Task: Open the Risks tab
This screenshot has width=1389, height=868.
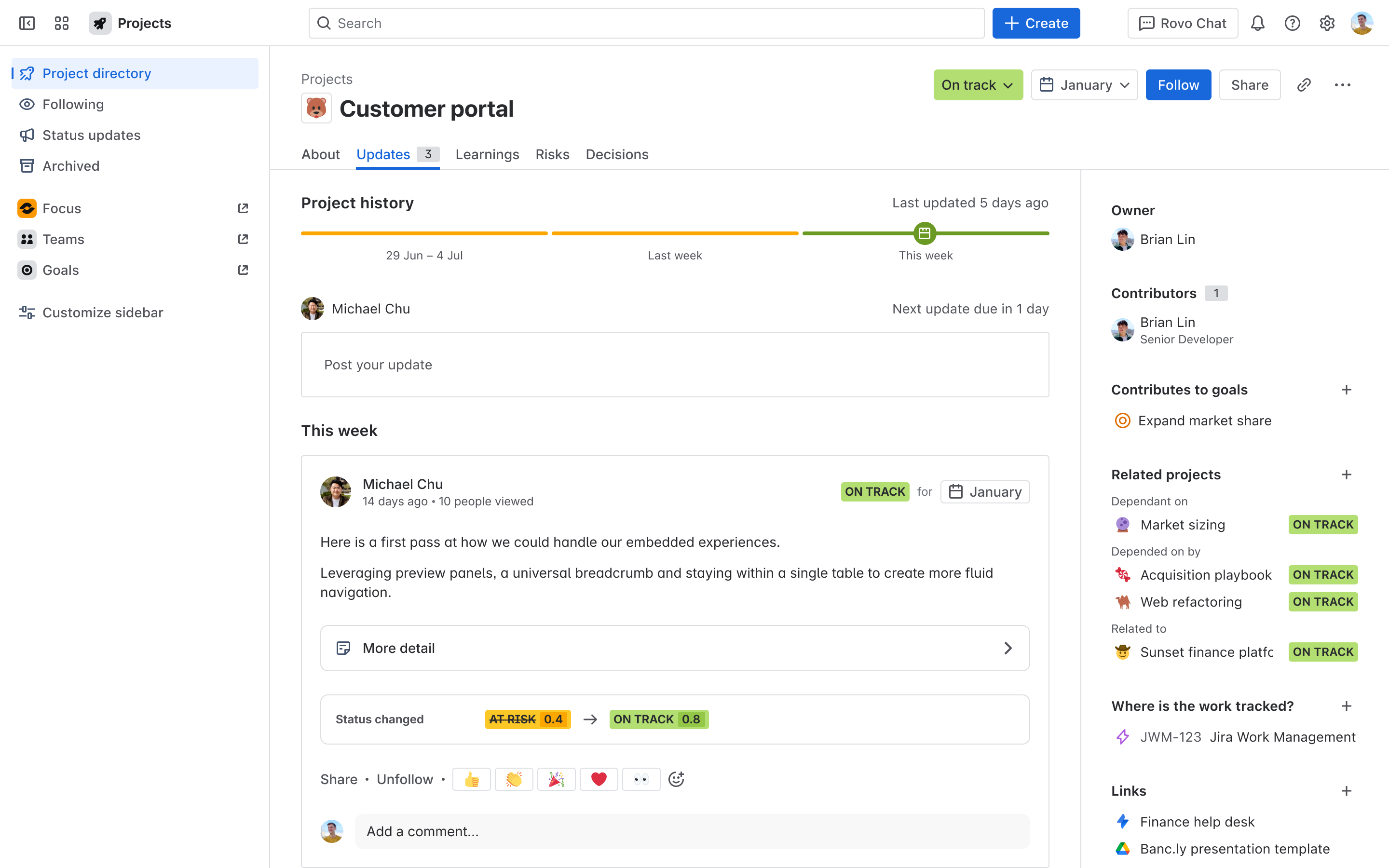Action: (x=552, y=154)
